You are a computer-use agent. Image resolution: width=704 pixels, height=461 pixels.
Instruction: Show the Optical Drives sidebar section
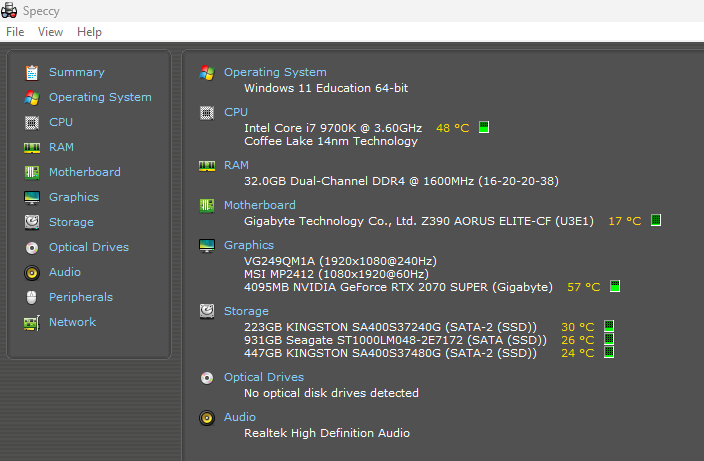[89, 247]
